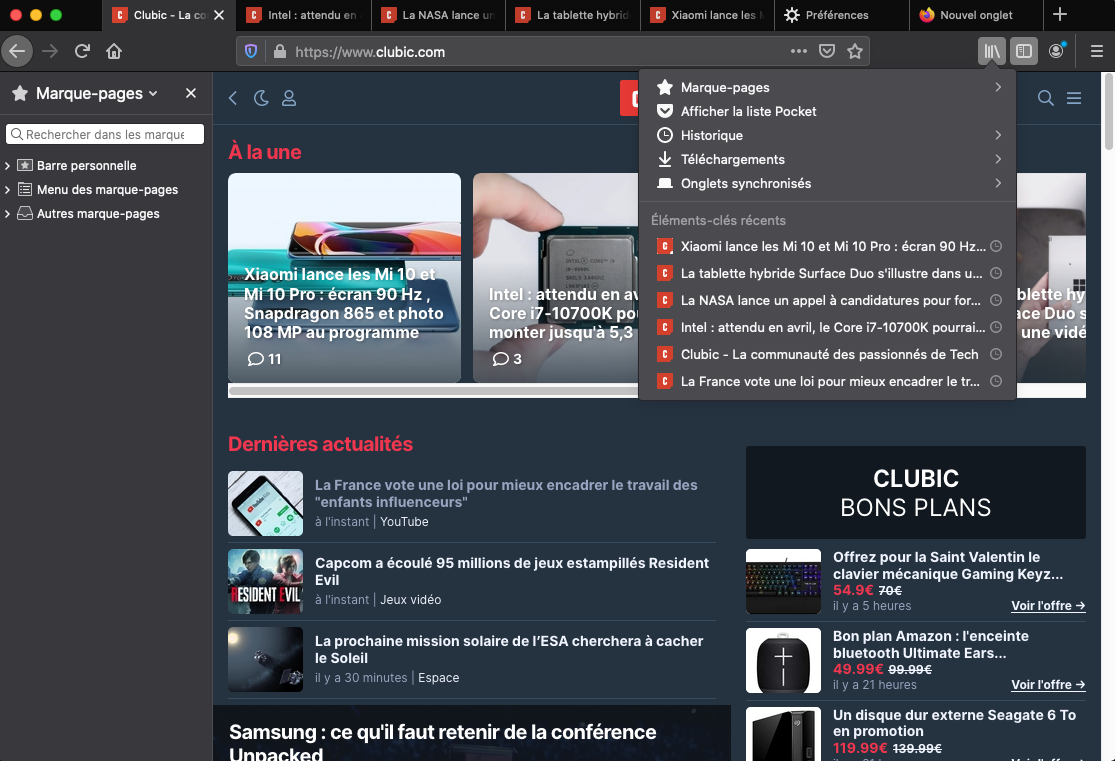Open ESA mission solaire article link
This screenshot has width=1115, height=761.
[509, 649]
